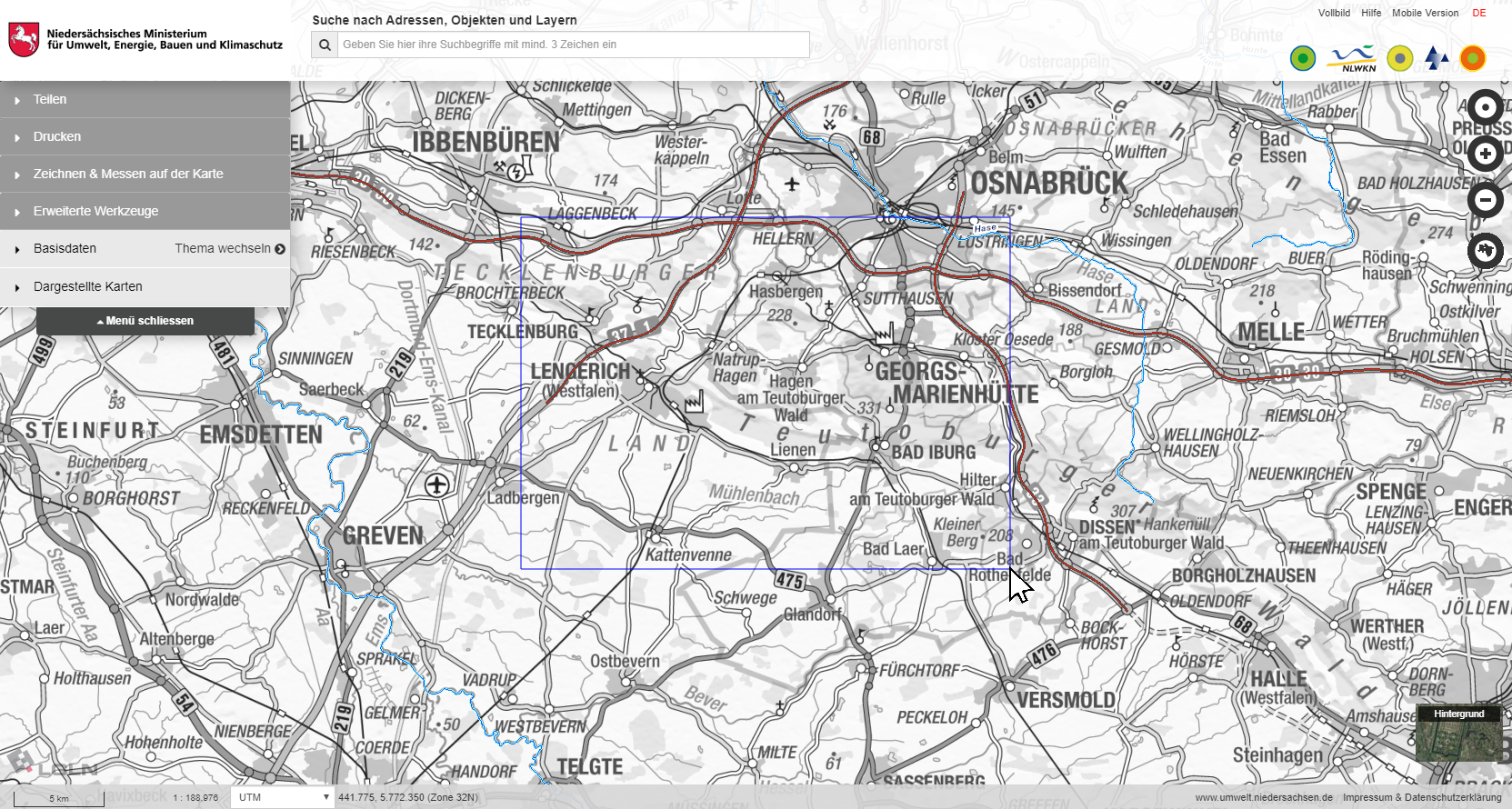
Task: Open the UTM coordinate system dropdown
Action: (x=282, y=797)
